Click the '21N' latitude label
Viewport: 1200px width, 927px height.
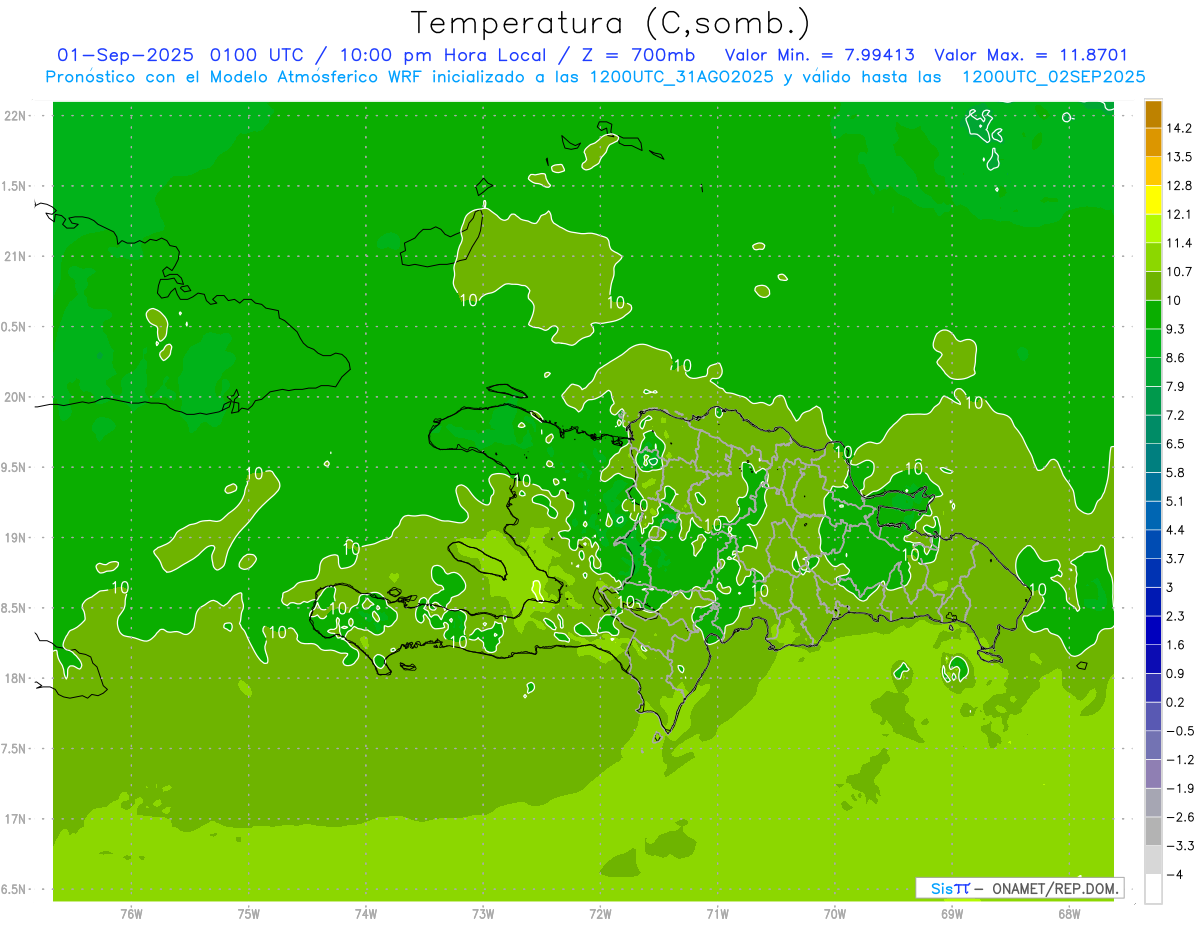pos(15,257)
